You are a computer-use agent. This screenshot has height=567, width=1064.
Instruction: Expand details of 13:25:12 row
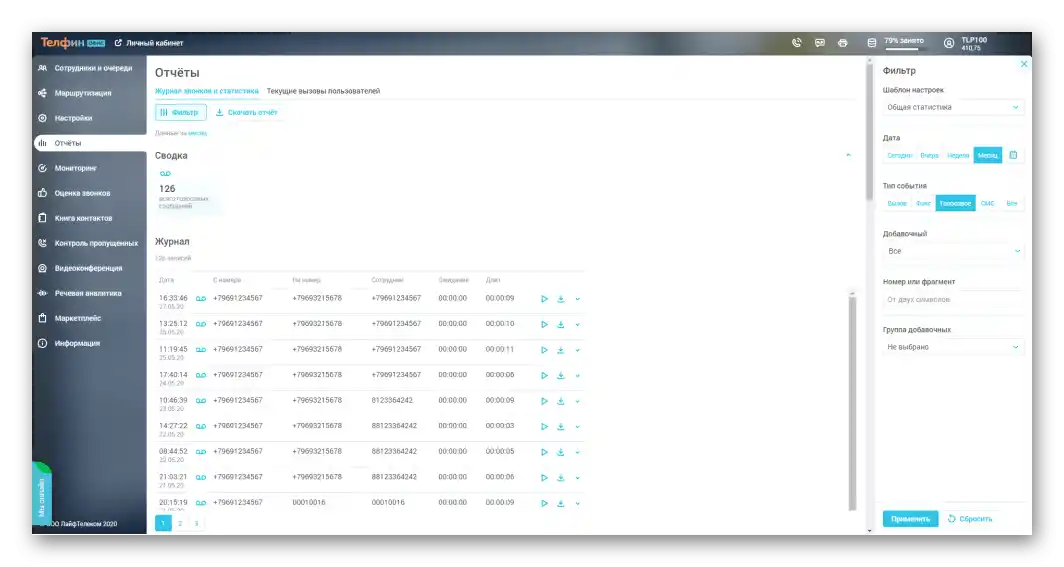click(577, 325)
